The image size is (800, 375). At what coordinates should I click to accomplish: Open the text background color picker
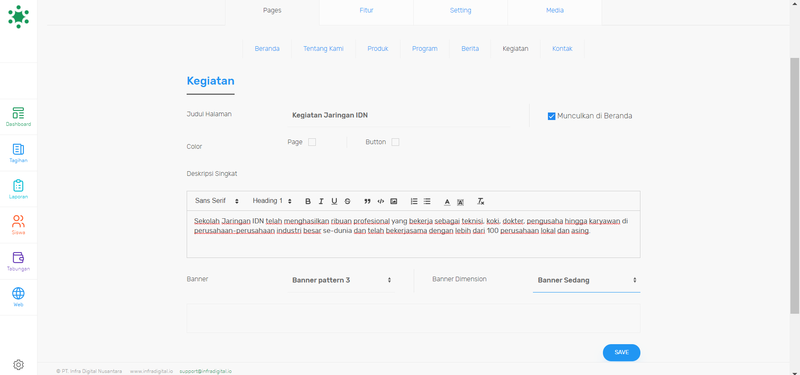coord(460,202)
